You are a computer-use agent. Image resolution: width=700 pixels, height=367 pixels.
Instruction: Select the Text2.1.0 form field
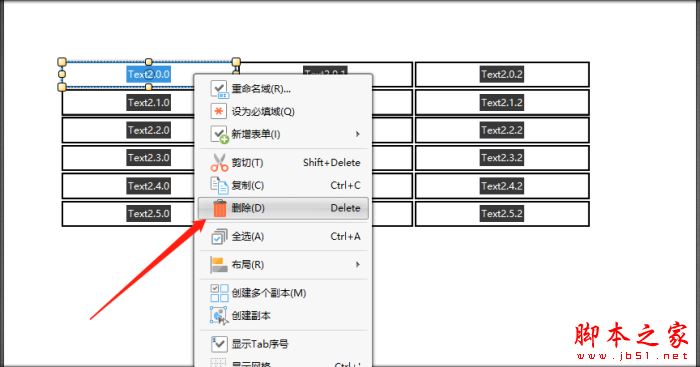point(128,102)
